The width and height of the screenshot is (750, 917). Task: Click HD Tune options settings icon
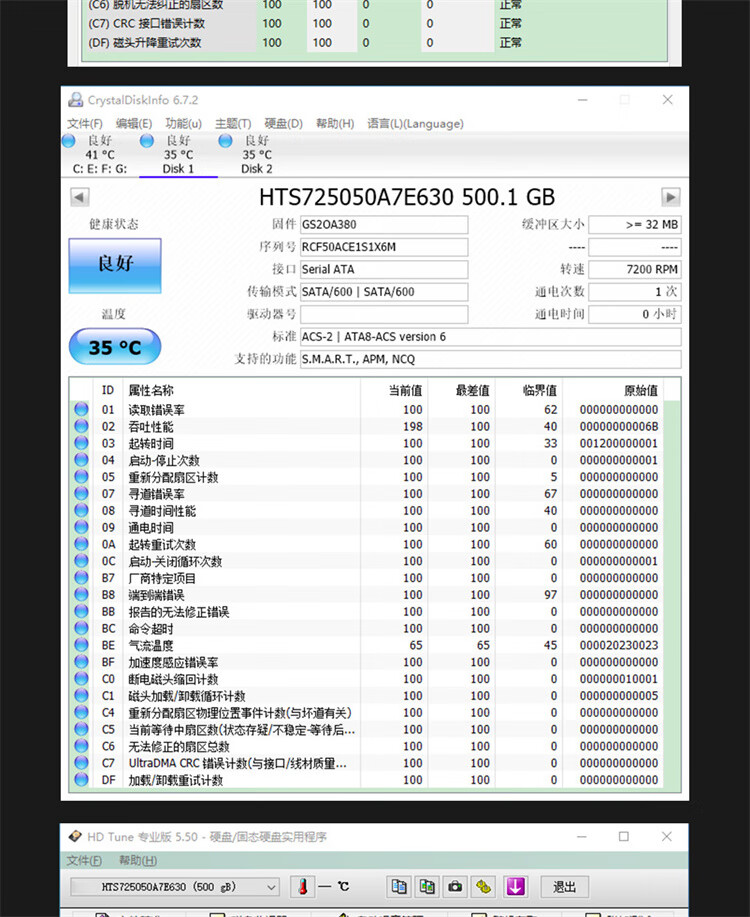point(484,887)
